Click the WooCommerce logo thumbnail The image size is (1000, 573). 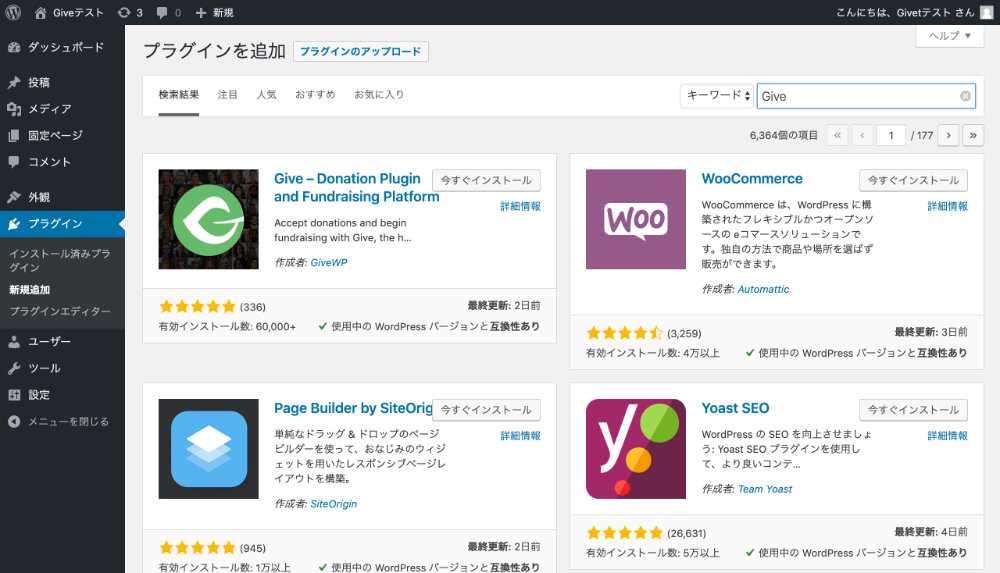tap(636, 219)
